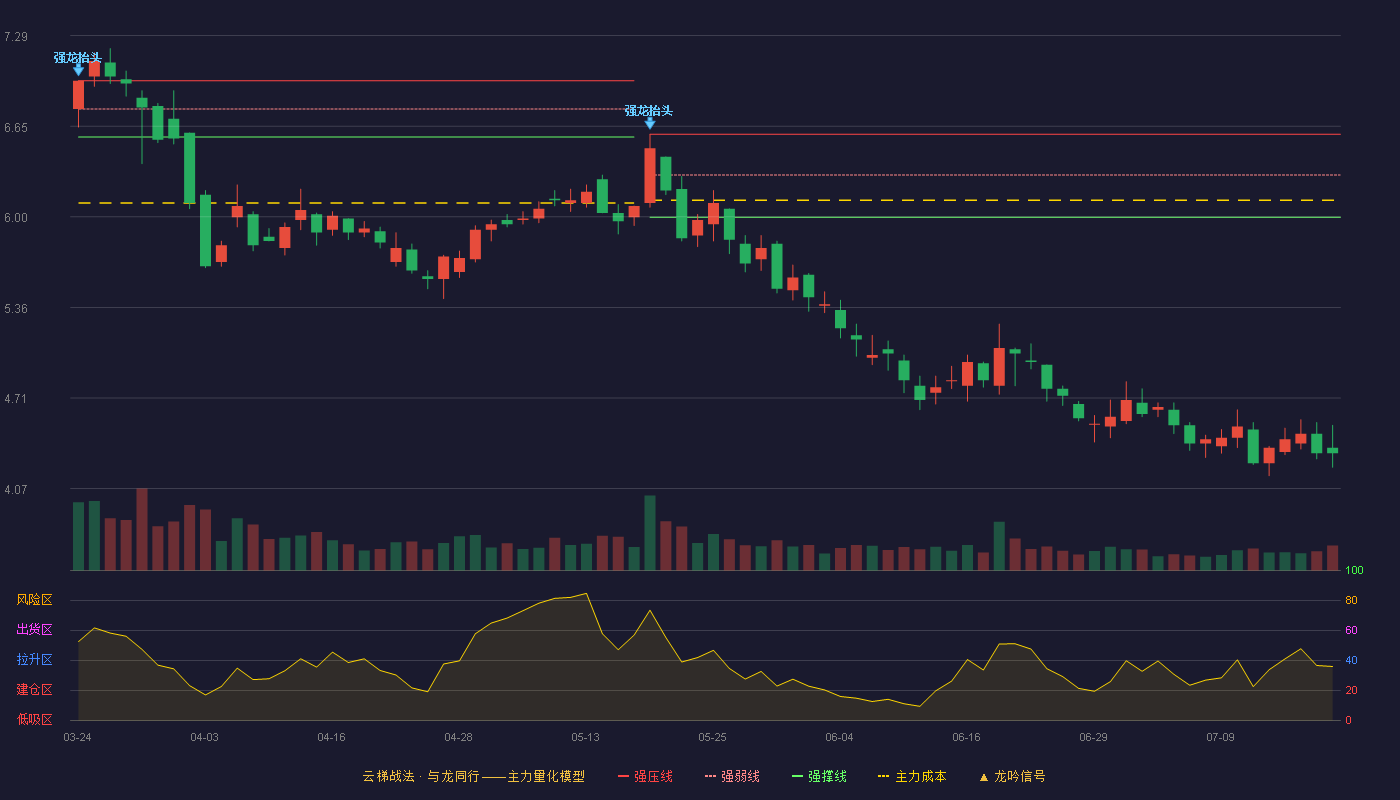Image resolution: width=1400 pixels, height=800 pixels.
Task: Click the 04-16 date label
Action: (x=332, y=737)
